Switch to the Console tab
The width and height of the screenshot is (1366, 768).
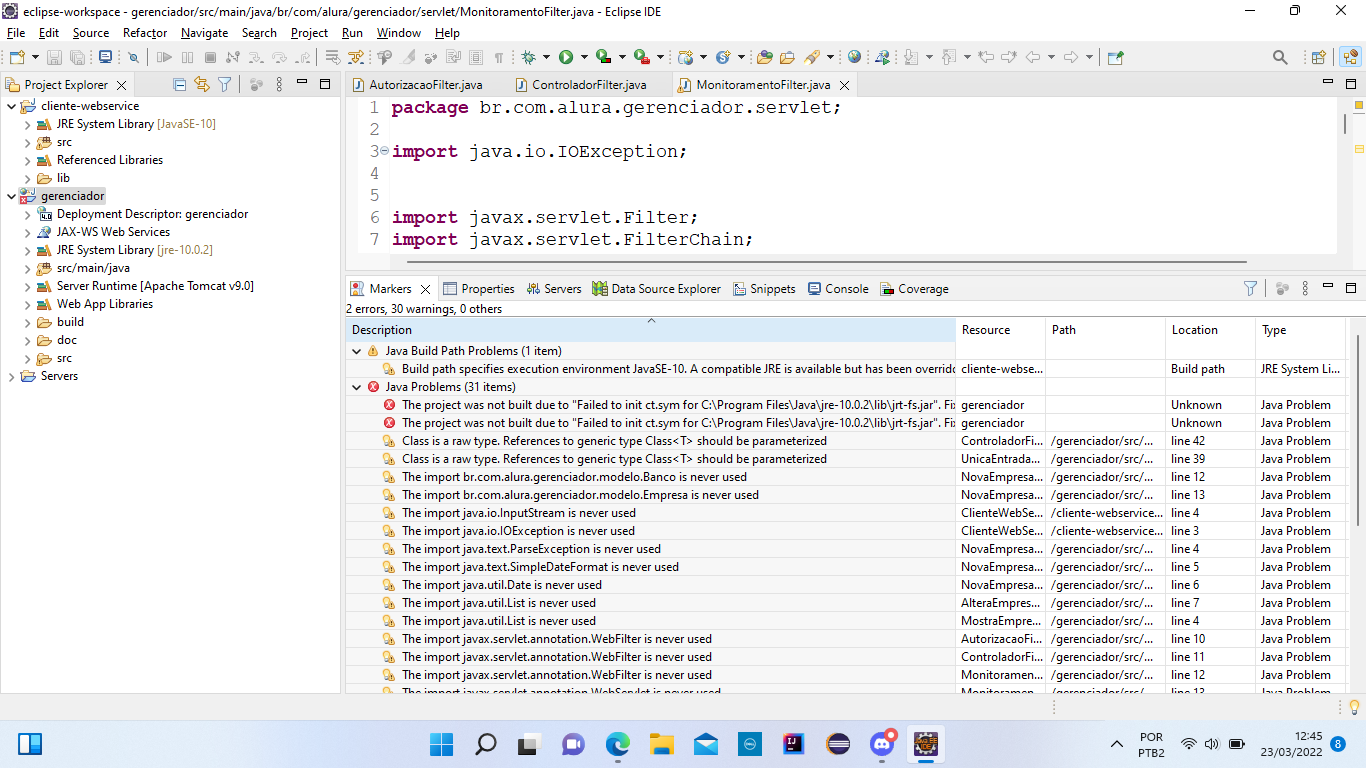point(838,288)
